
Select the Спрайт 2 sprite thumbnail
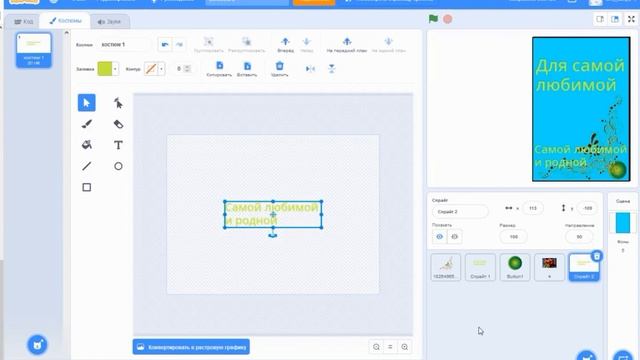(x=584, y=267)
